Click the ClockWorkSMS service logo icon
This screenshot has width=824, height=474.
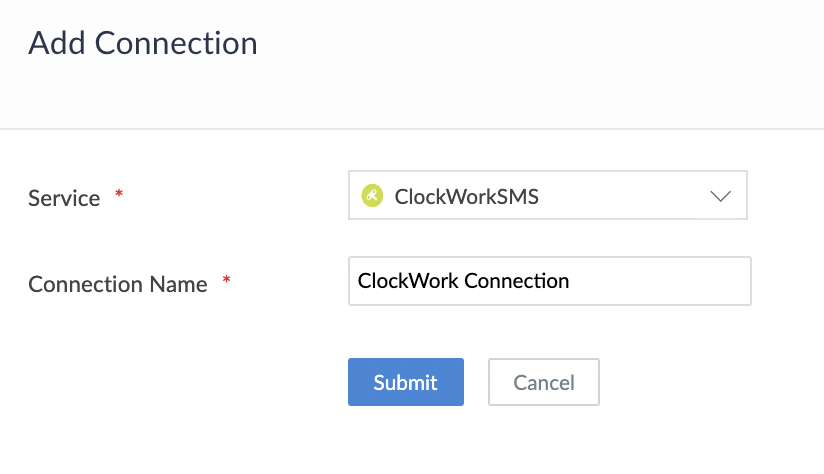coord(372,196)
